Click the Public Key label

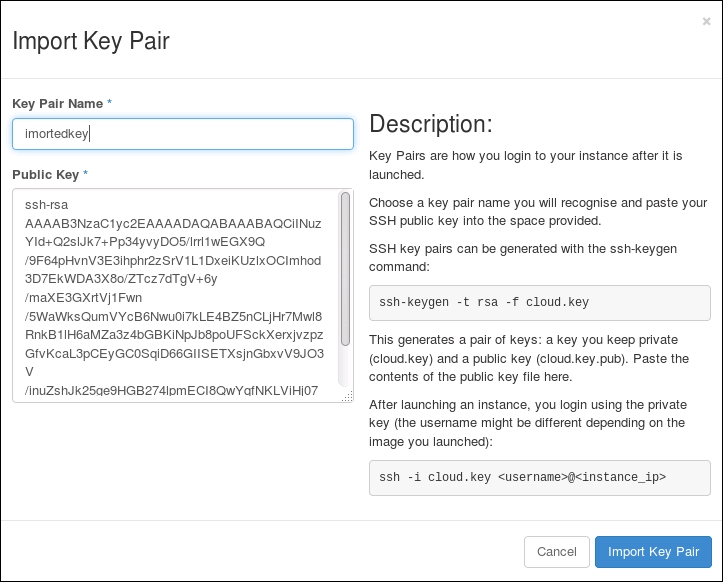point(45,175)
